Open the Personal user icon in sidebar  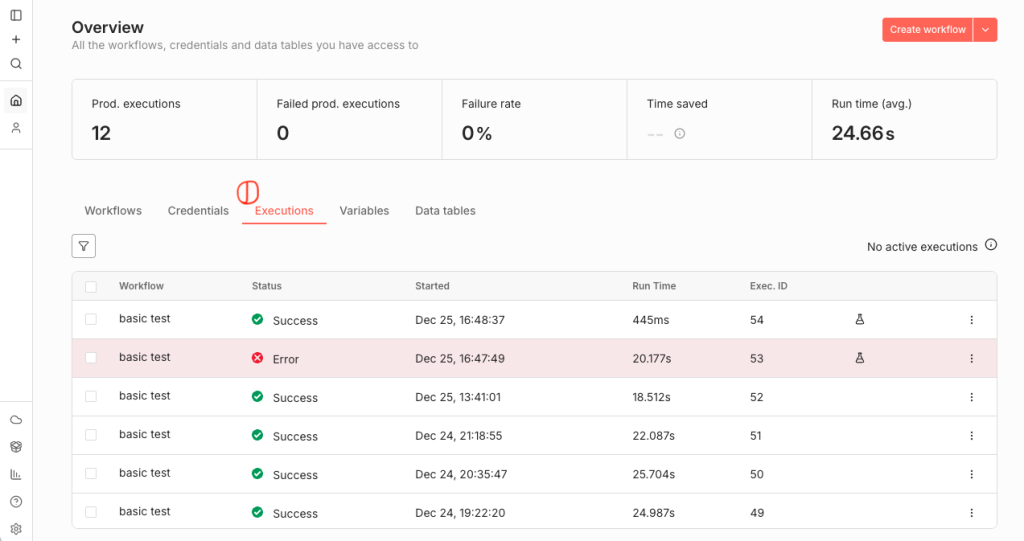(16, 128)
